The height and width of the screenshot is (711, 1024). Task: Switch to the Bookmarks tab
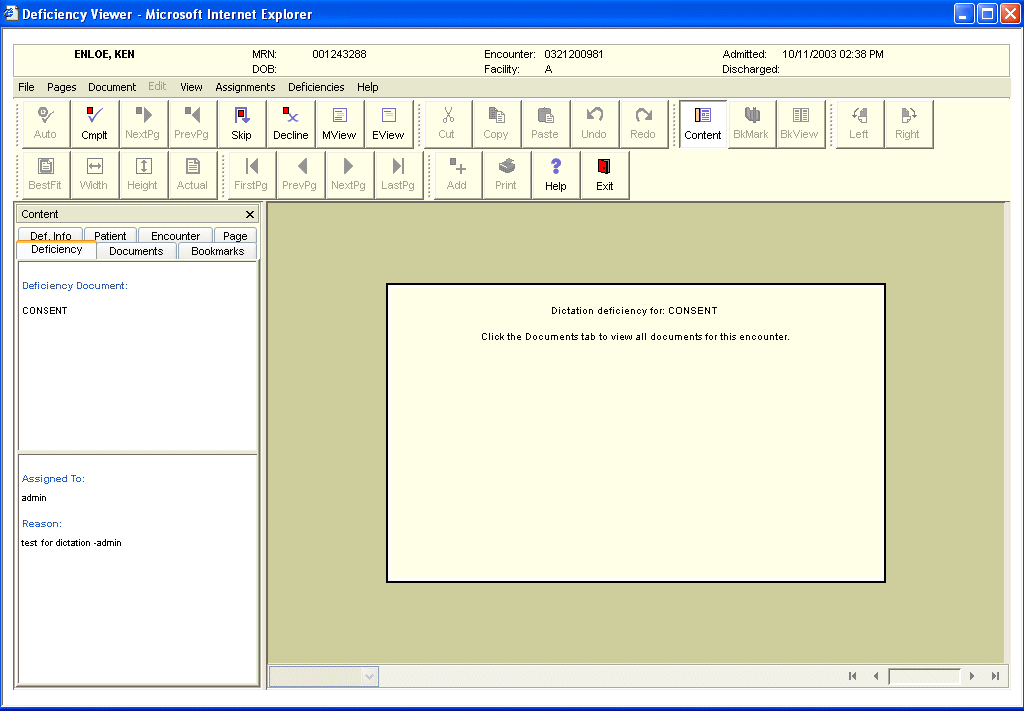(217, 251)
